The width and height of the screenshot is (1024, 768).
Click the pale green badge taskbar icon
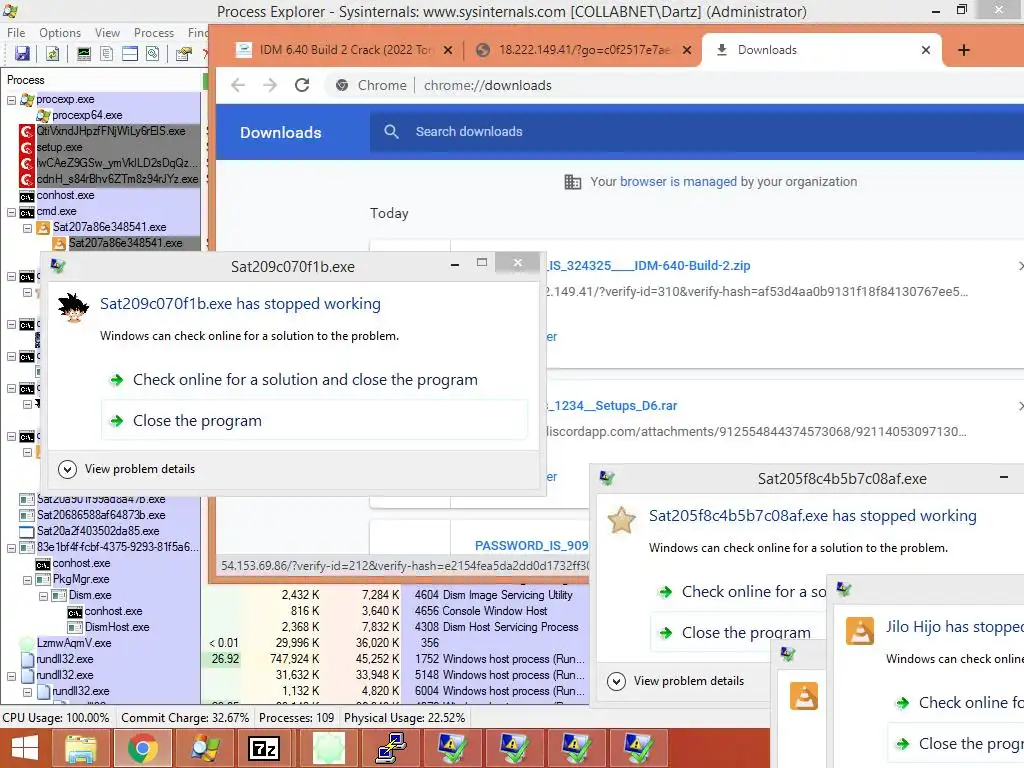[x=328, y=748]
